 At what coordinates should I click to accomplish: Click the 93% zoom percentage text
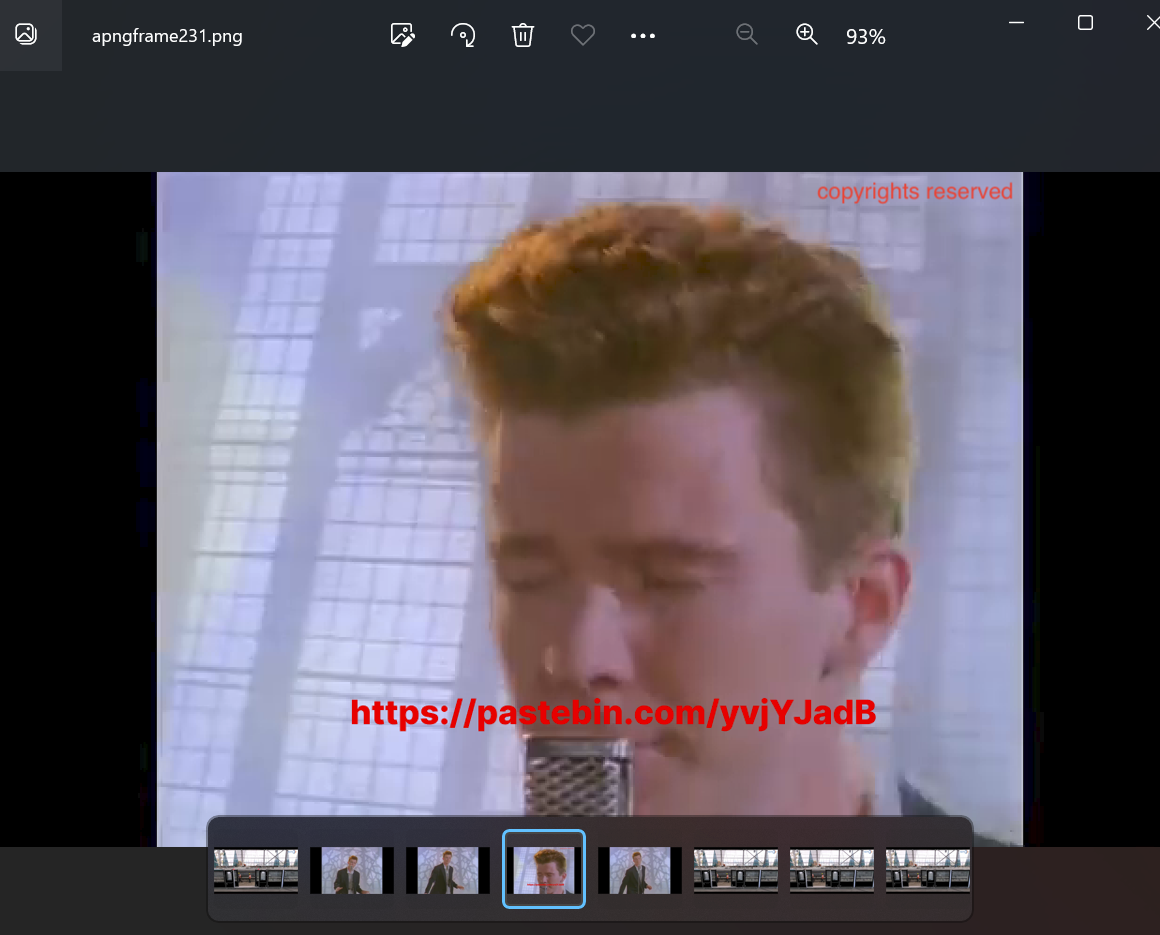tap(865, 37)
